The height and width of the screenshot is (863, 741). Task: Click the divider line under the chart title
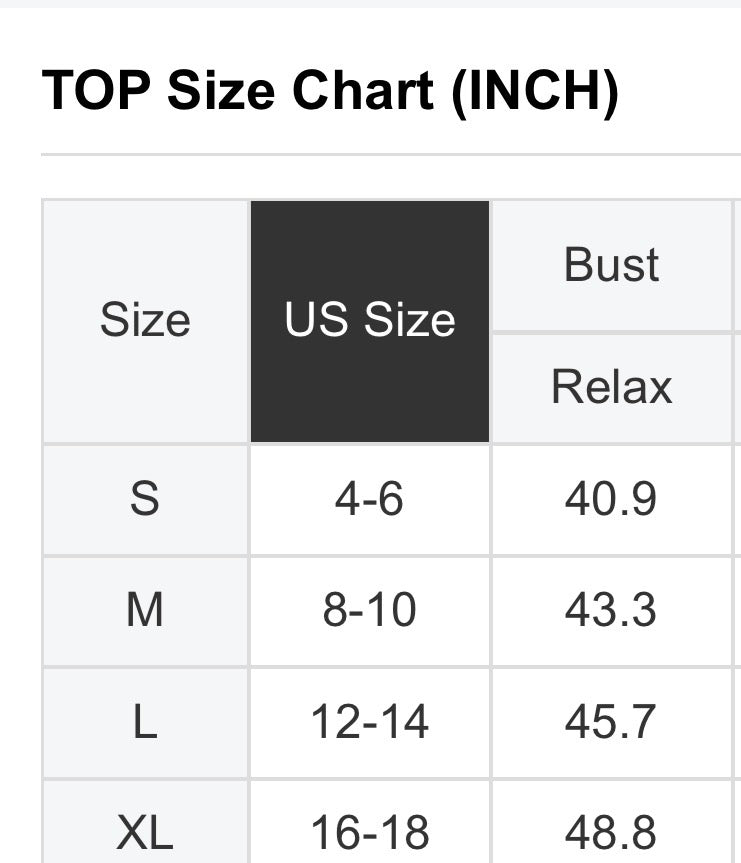(x=390, y=155)
